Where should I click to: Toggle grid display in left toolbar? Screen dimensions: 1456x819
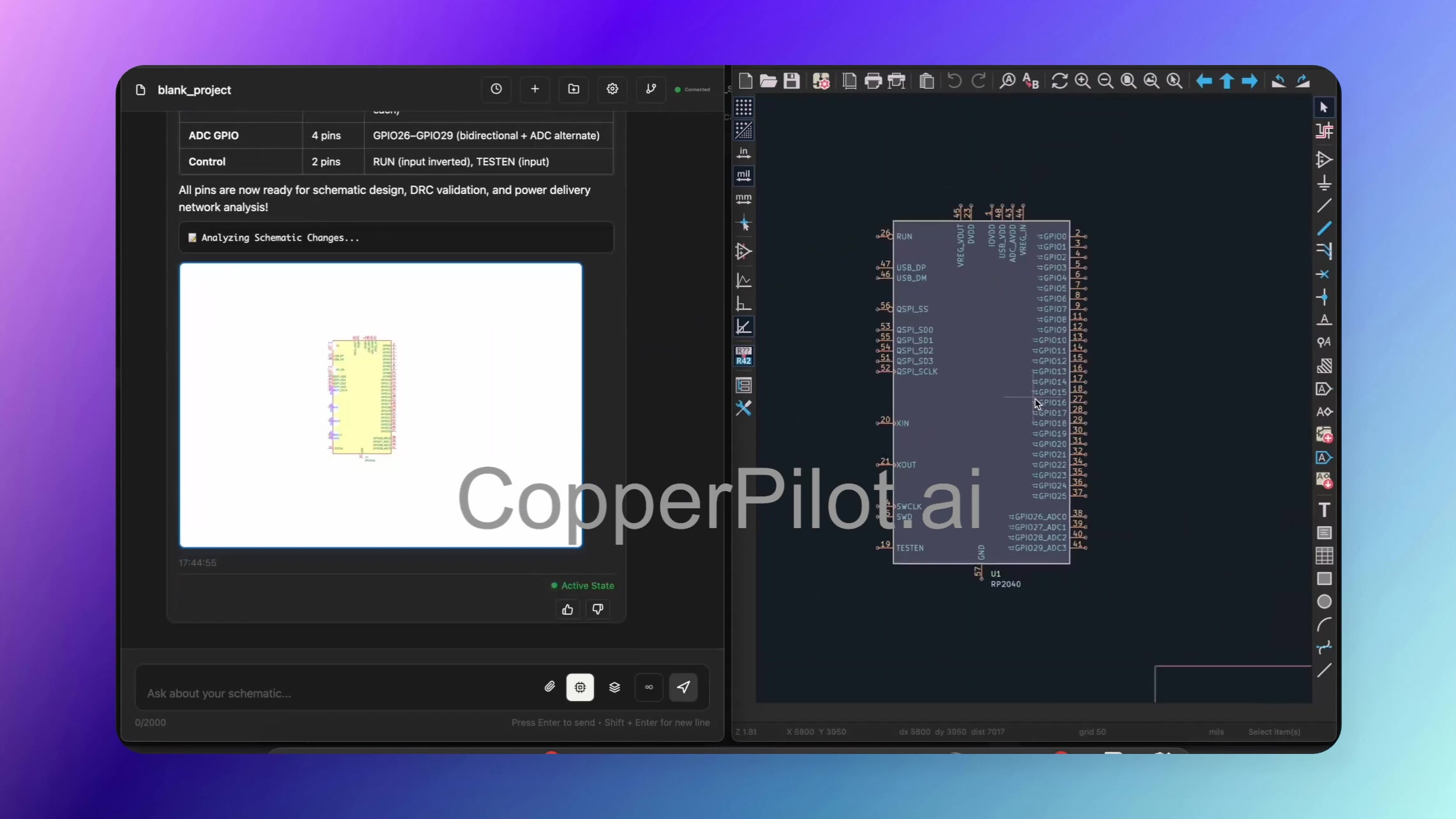coord(743,107)
